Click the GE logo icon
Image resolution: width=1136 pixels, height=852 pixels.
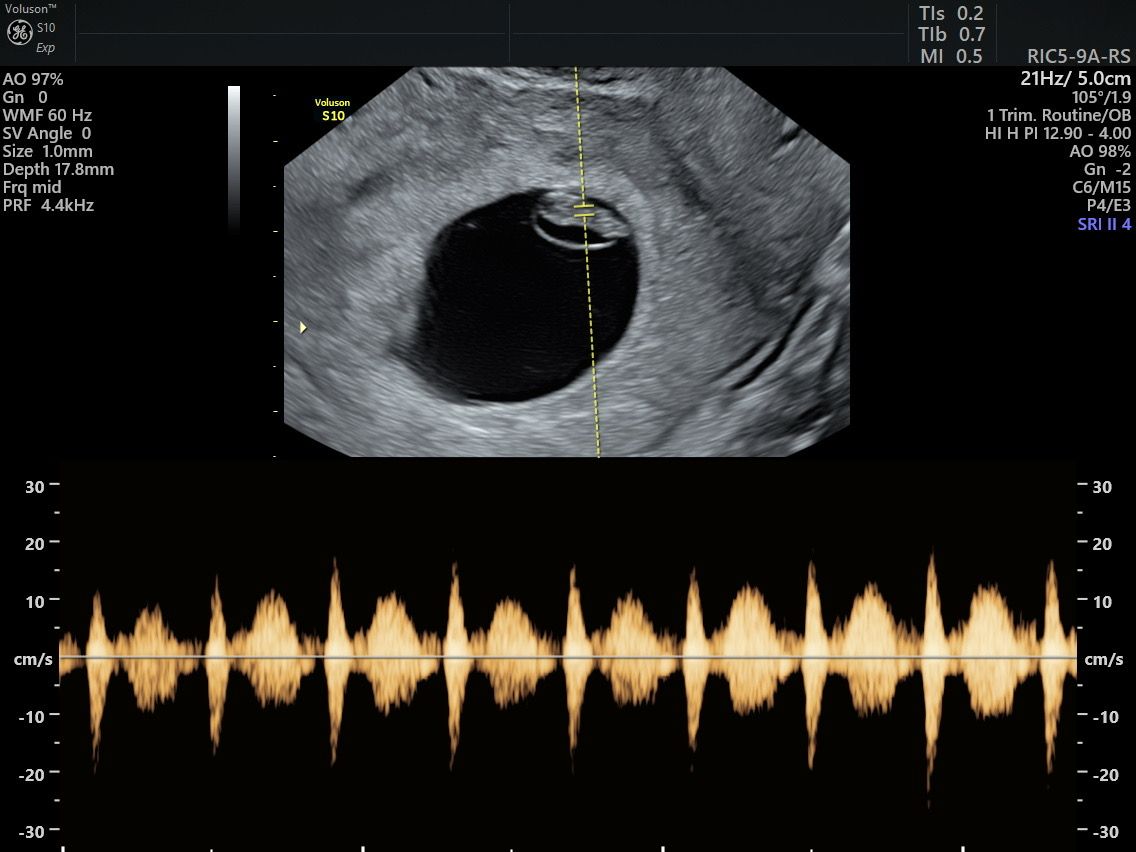[19, 32]
